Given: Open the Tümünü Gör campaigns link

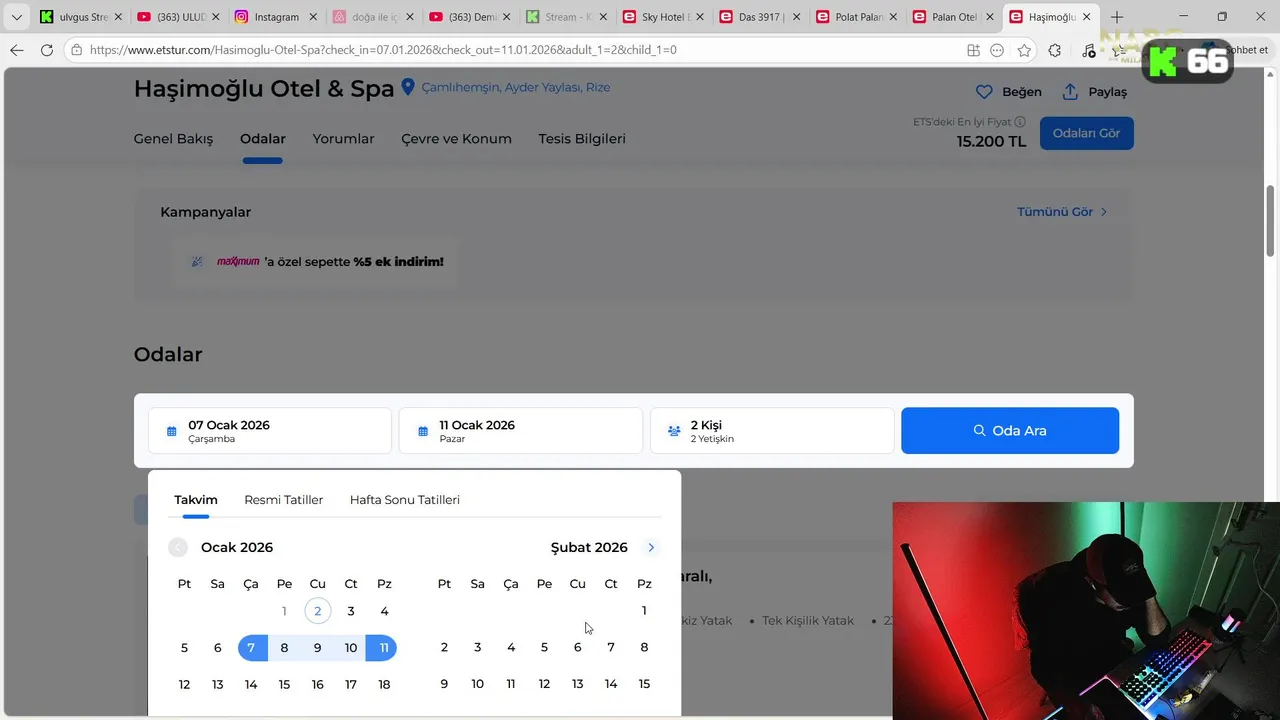Looking at the screenshot, I should 1062,212.
